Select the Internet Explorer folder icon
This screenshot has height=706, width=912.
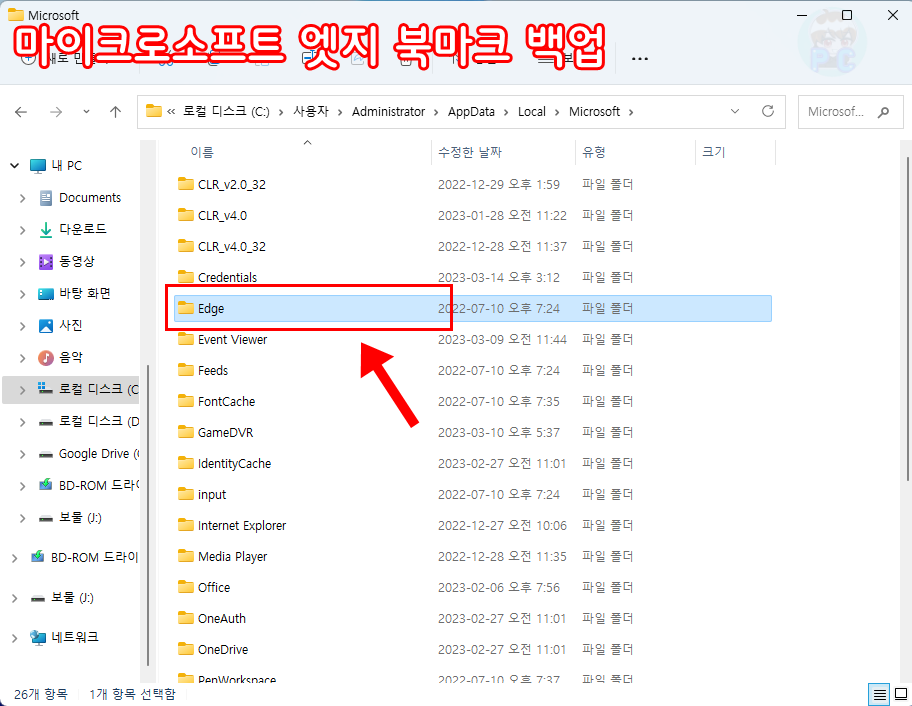[x=186, y=525]
